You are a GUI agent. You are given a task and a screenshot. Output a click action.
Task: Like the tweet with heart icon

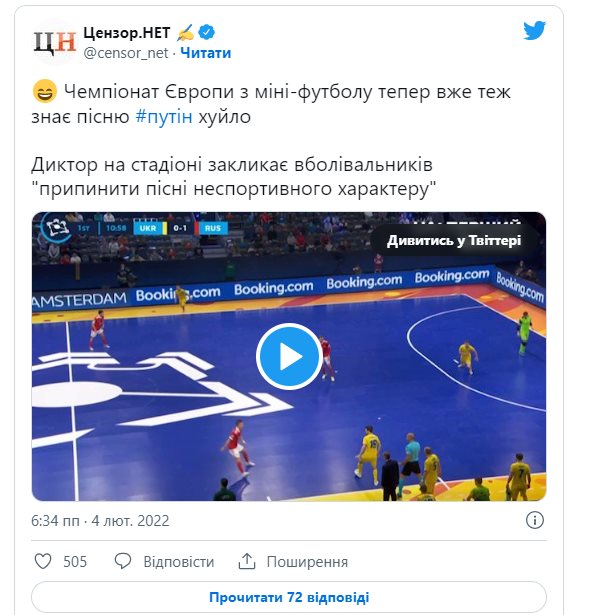click(x=43, y=561)
